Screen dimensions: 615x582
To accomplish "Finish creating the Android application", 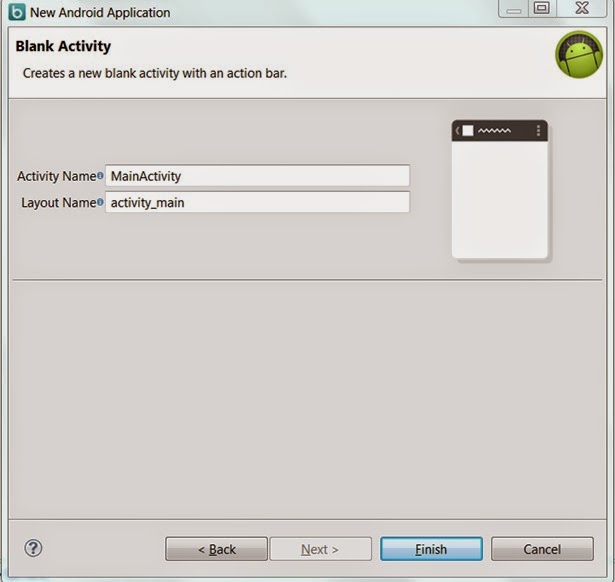I will pyautogui.click(x=431, y=549).
